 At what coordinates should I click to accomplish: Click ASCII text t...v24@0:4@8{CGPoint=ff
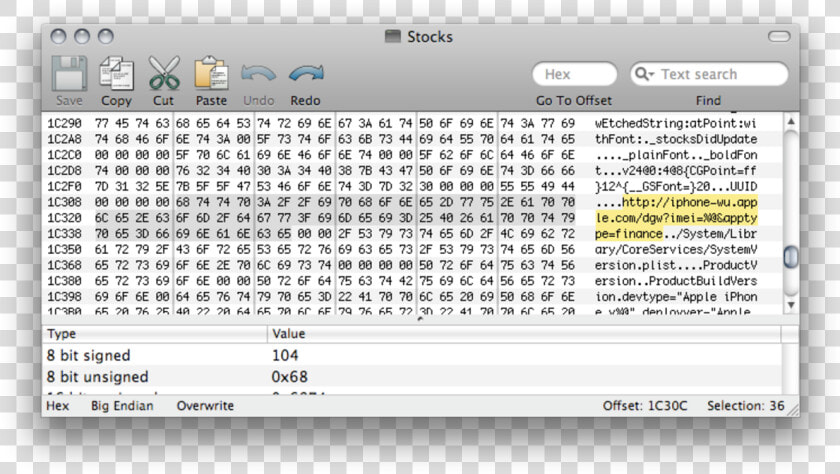click(676, 171)
